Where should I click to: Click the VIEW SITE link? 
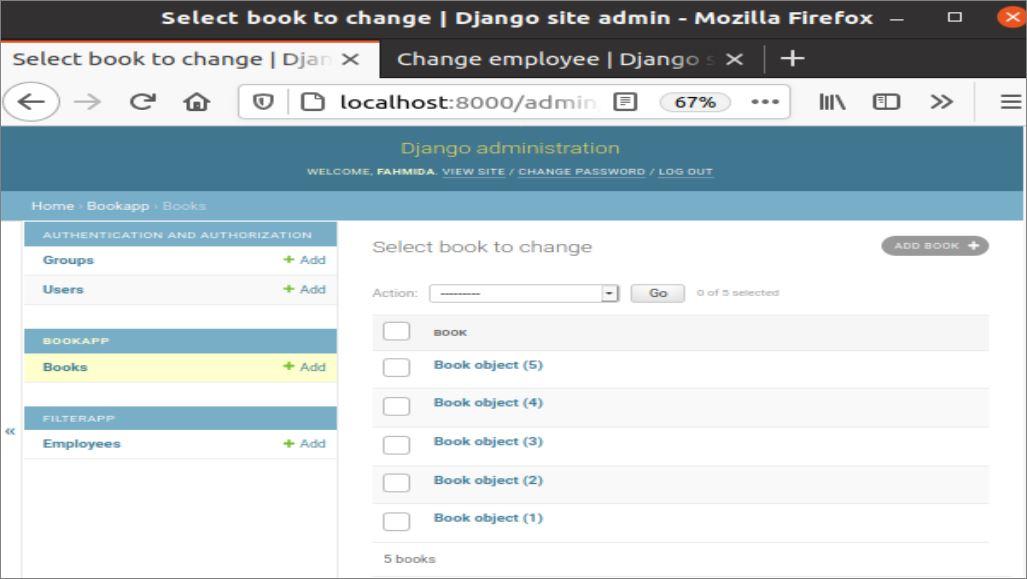473,172
